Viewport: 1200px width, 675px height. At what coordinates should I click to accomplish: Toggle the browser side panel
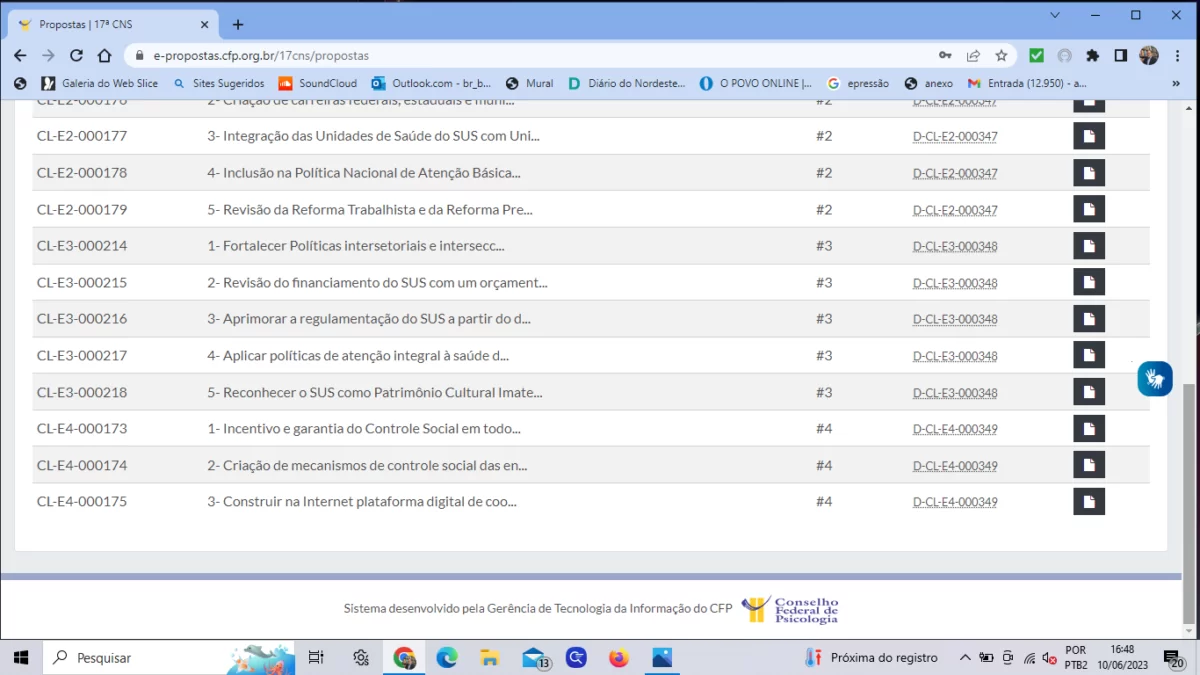(x=1121, y=56)
